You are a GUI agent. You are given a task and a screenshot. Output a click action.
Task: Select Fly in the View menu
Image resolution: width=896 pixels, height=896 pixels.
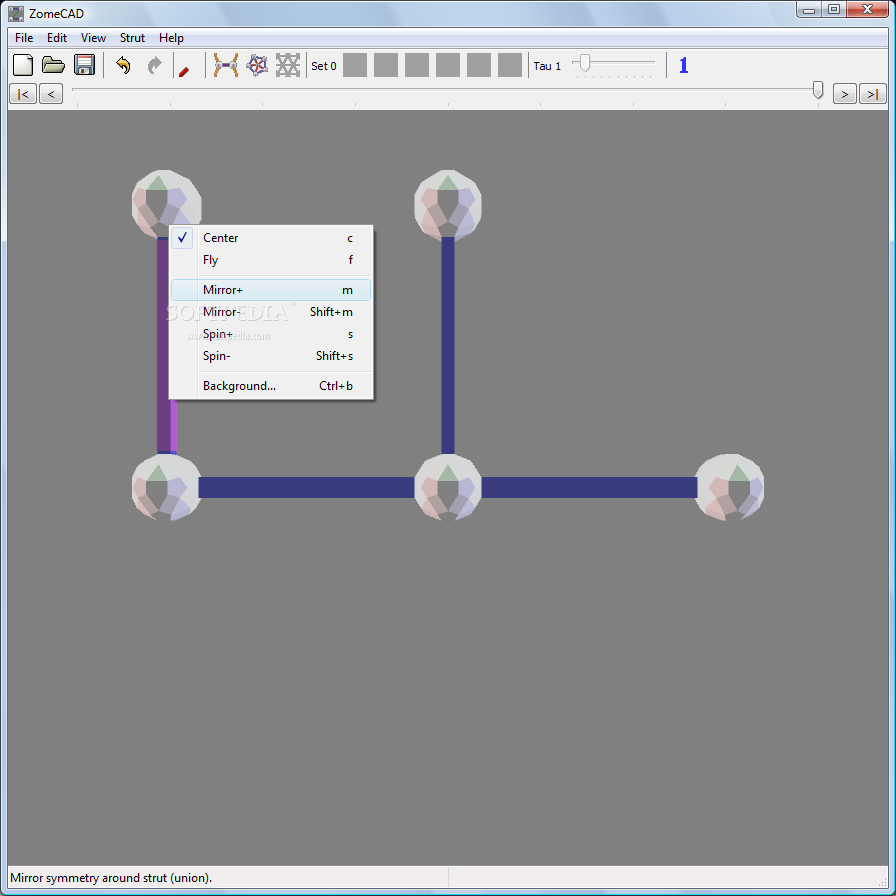[x=271, y=260]
